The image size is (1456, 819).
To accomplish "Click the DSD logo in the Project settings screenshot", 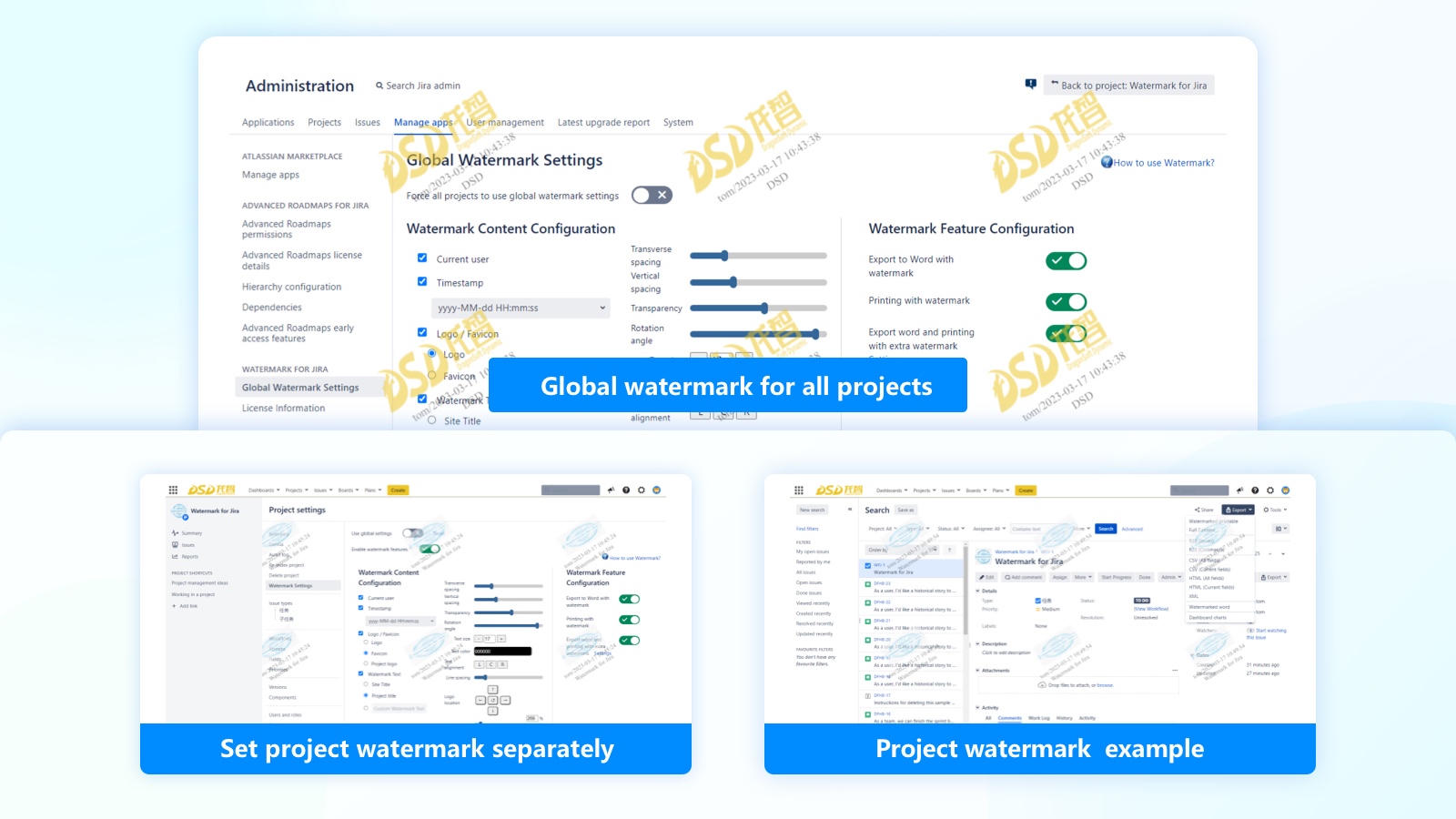I will coord(211,490).
